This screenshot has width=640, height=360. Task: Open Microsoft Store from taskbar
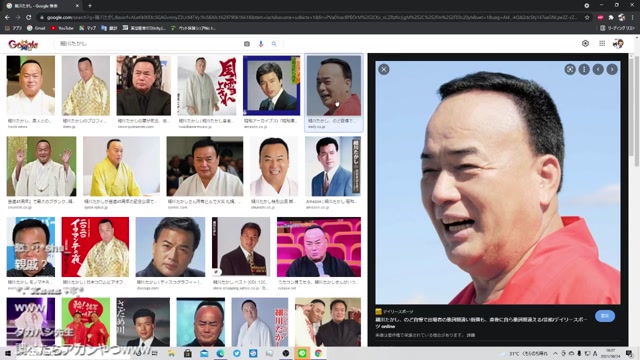pyautogui.click(x=187, y=353)
